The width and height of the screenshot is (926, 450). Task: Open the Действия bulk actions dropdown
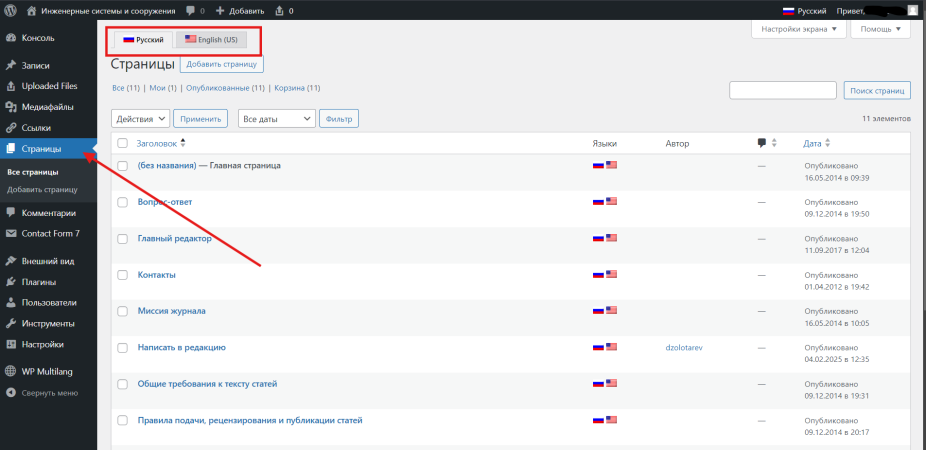[140, 118]
